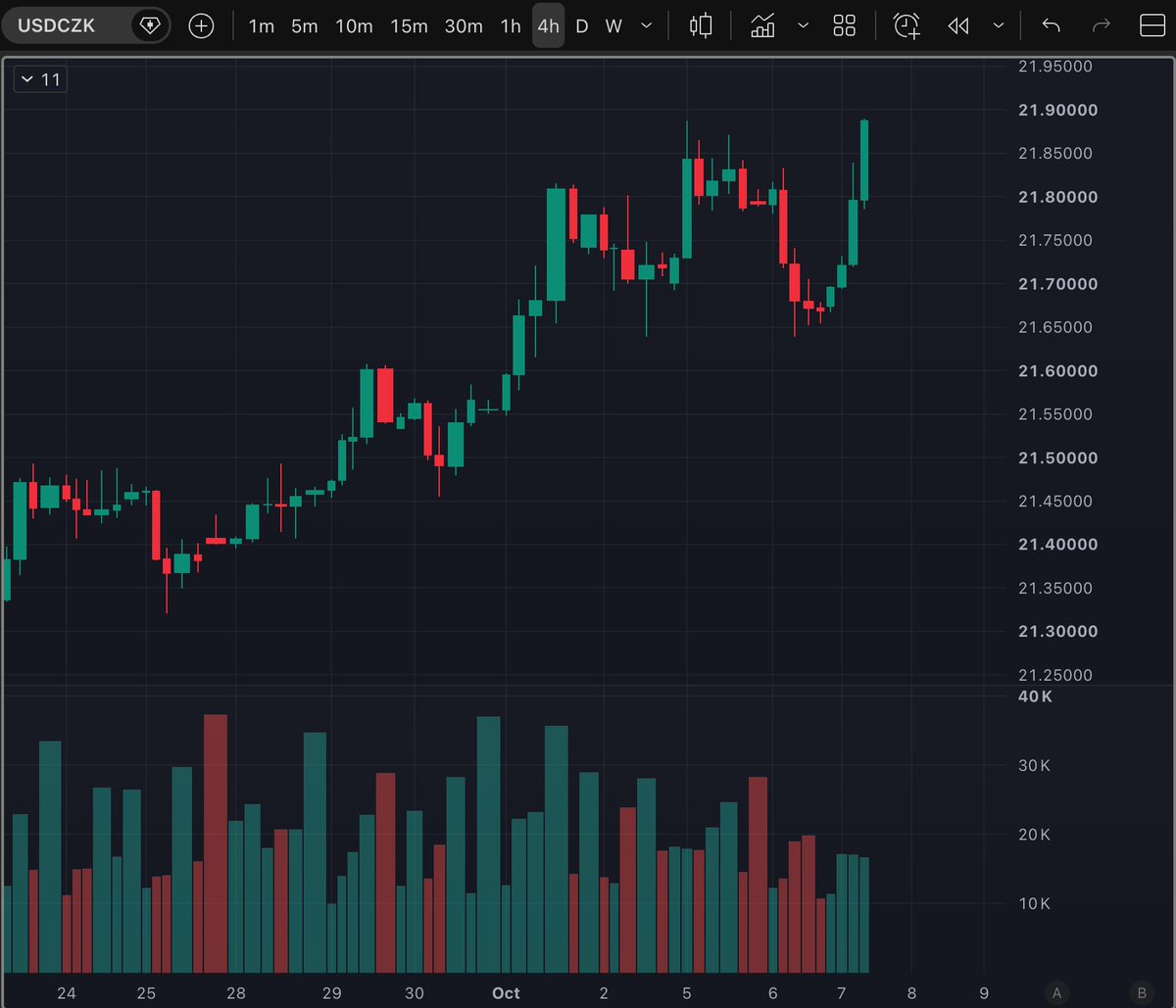
Task: Select the active 4h timeframe
Action: point(548,26)
